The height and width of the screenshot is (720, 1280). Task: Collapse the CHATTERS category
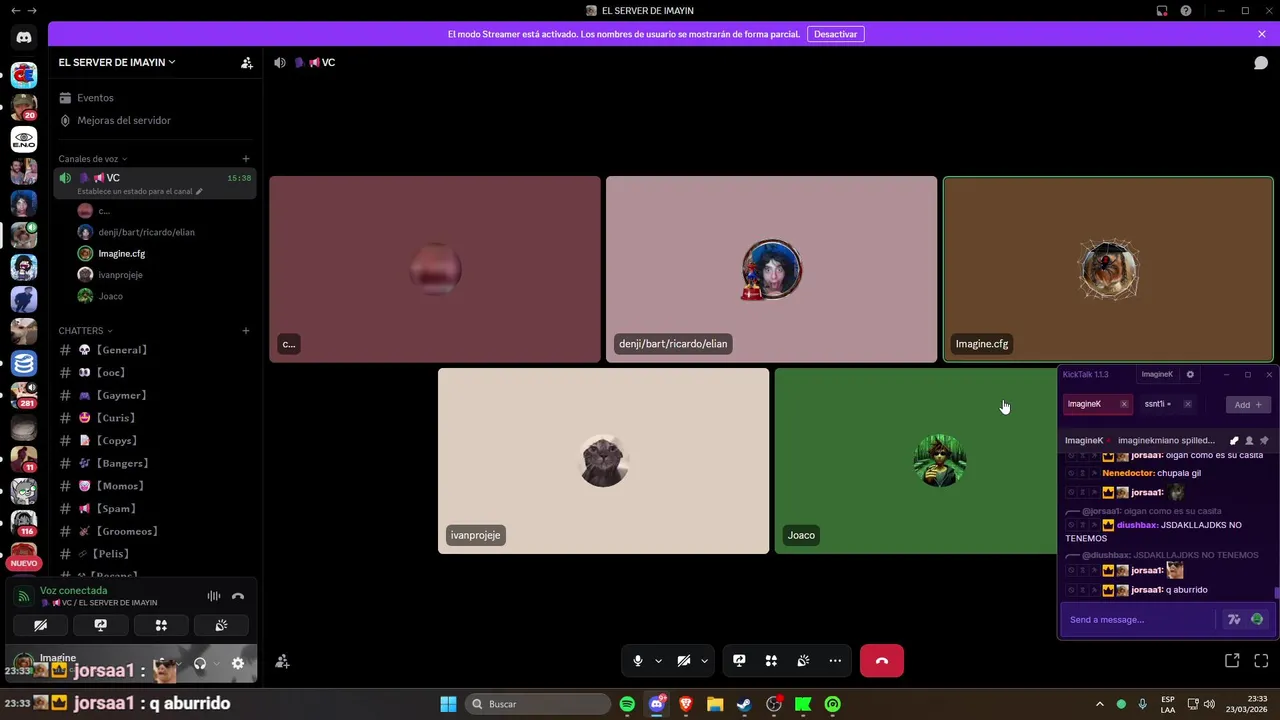tap(86, 331)
